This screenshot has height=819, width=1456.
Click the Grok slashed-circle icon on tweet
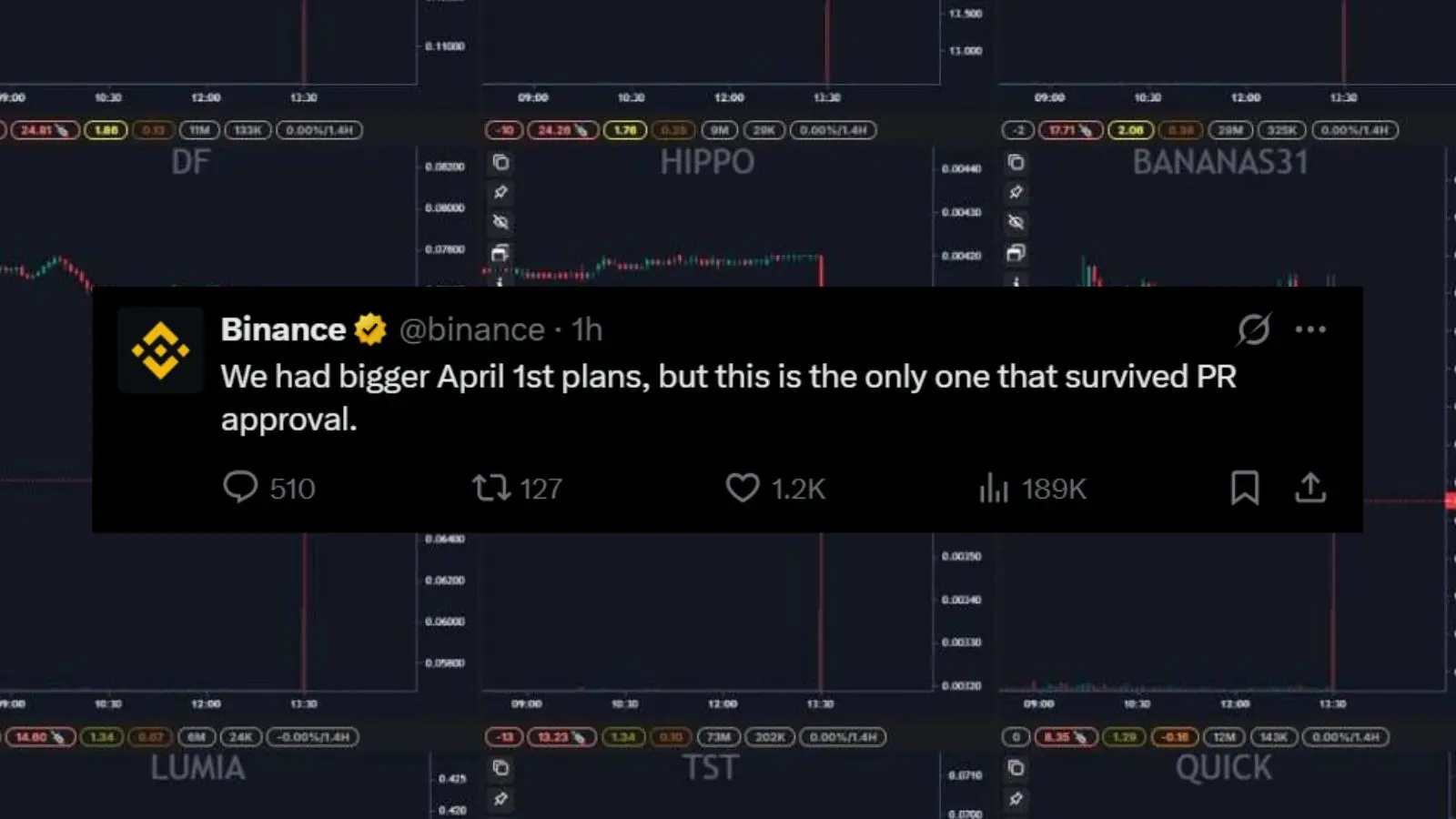[x=1253, y=329]
